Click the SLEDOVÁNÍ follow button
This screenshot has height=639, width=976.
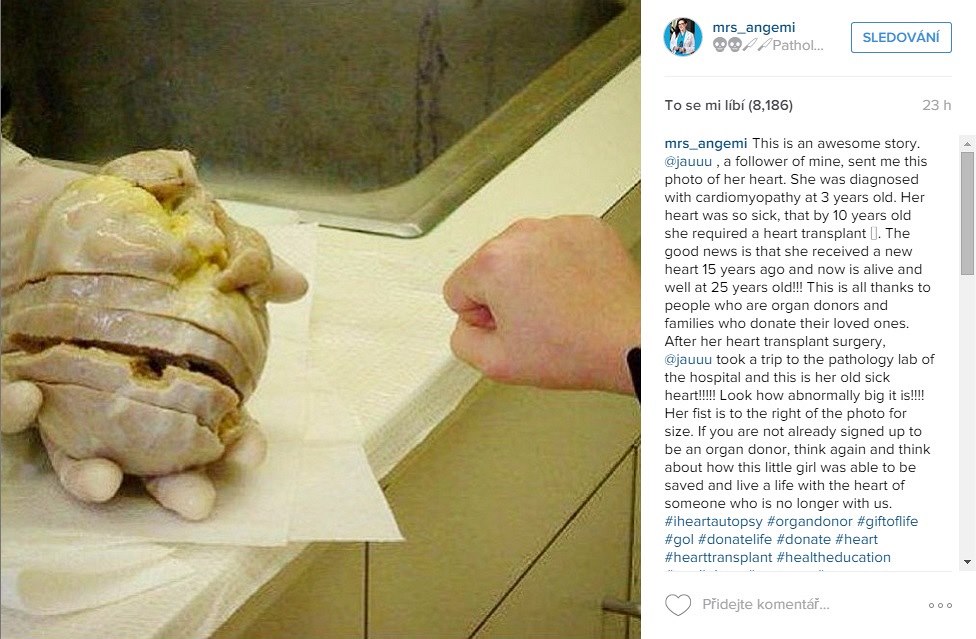click(x=901, y=37)
